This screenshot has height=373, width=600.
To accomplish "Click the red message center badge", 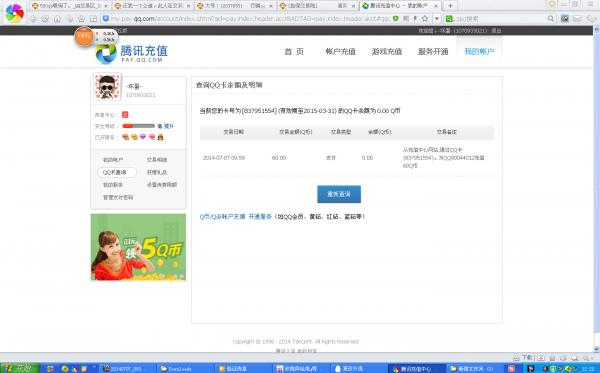I will [x=125, y=114].
